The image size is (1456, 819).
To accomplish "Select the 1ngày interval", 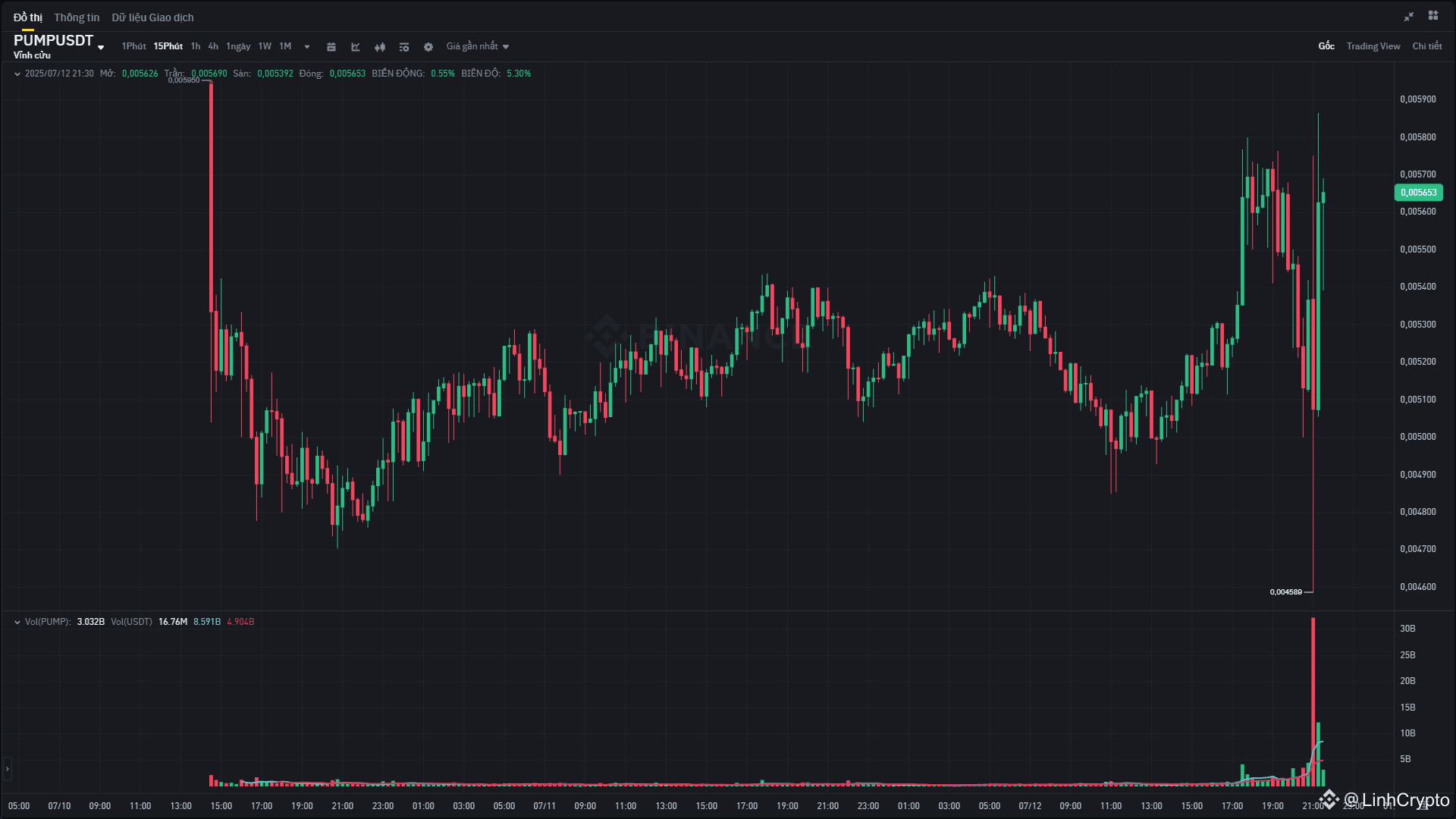I will (238, 46).
